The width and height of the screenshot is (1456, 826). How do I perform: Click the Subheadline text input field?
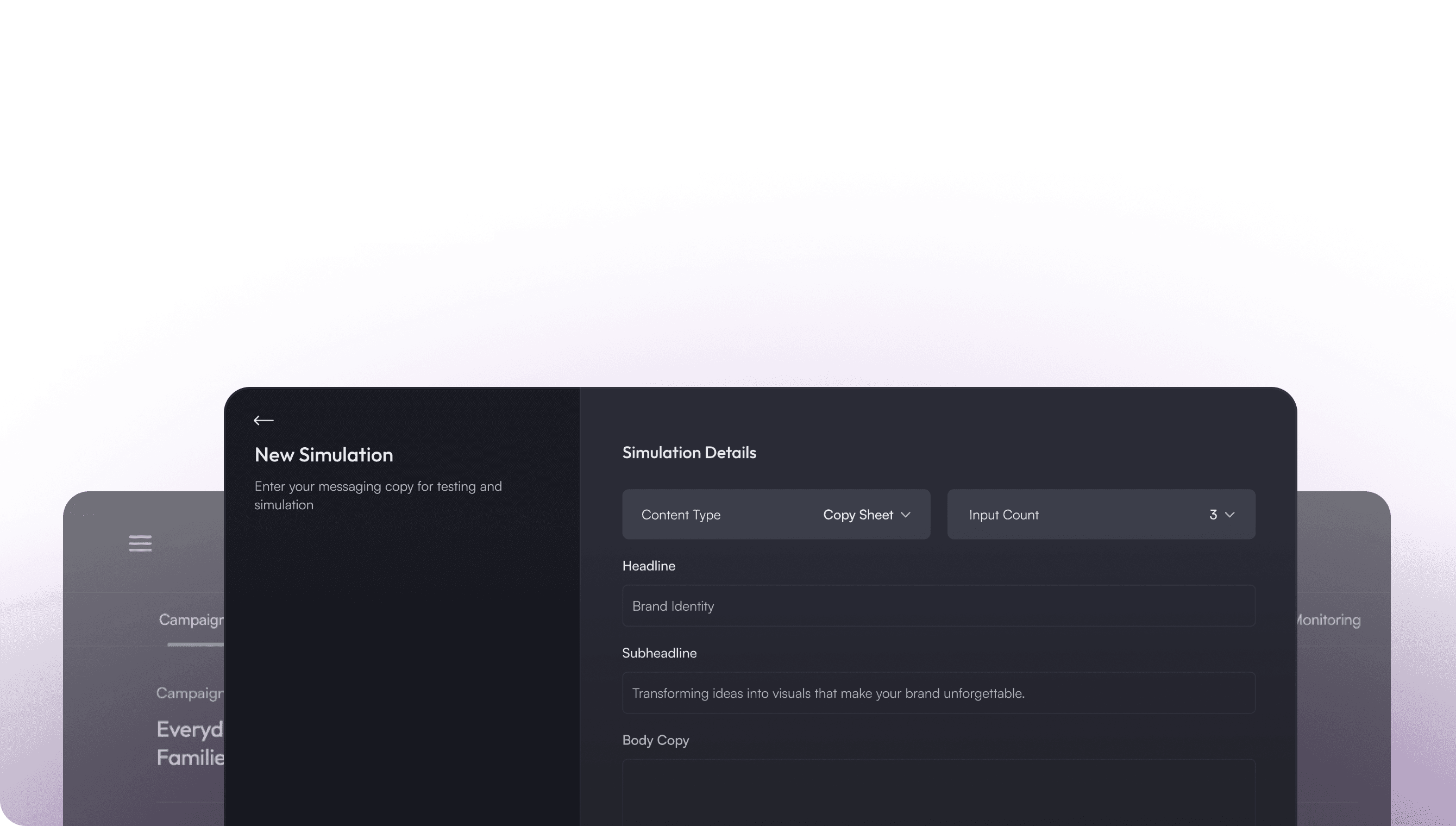point(938,693)
